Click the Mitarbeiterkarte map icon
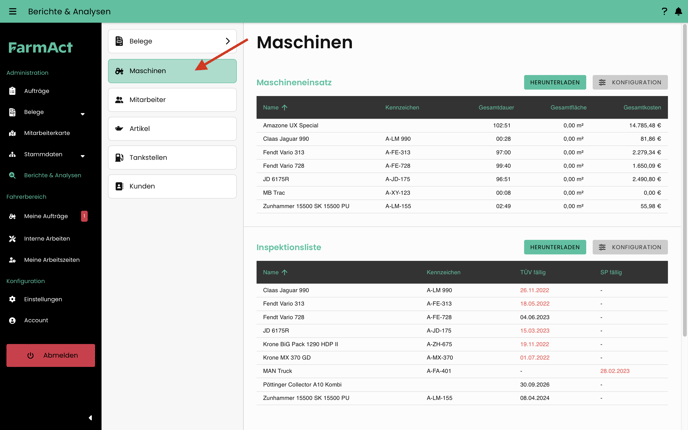The height and width of the screenshot is (430, 688). pos(12,133)
